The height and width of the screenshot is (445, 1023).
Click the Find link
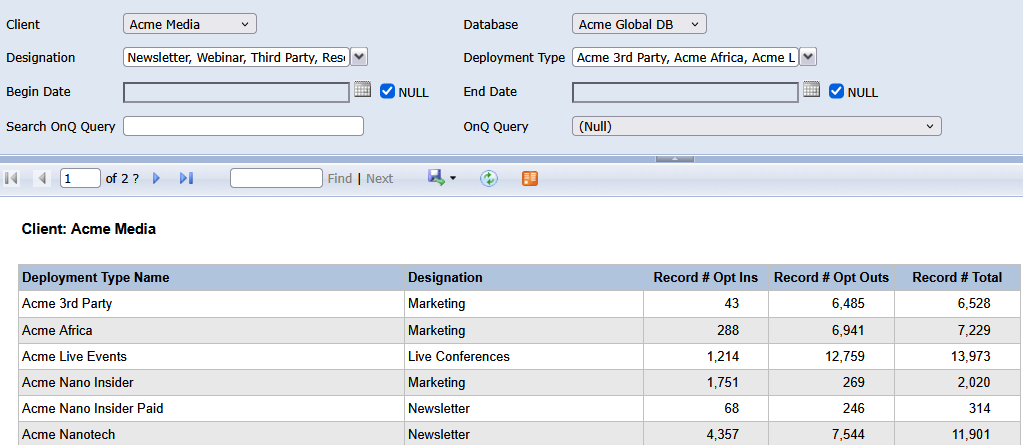pos(339,178)
